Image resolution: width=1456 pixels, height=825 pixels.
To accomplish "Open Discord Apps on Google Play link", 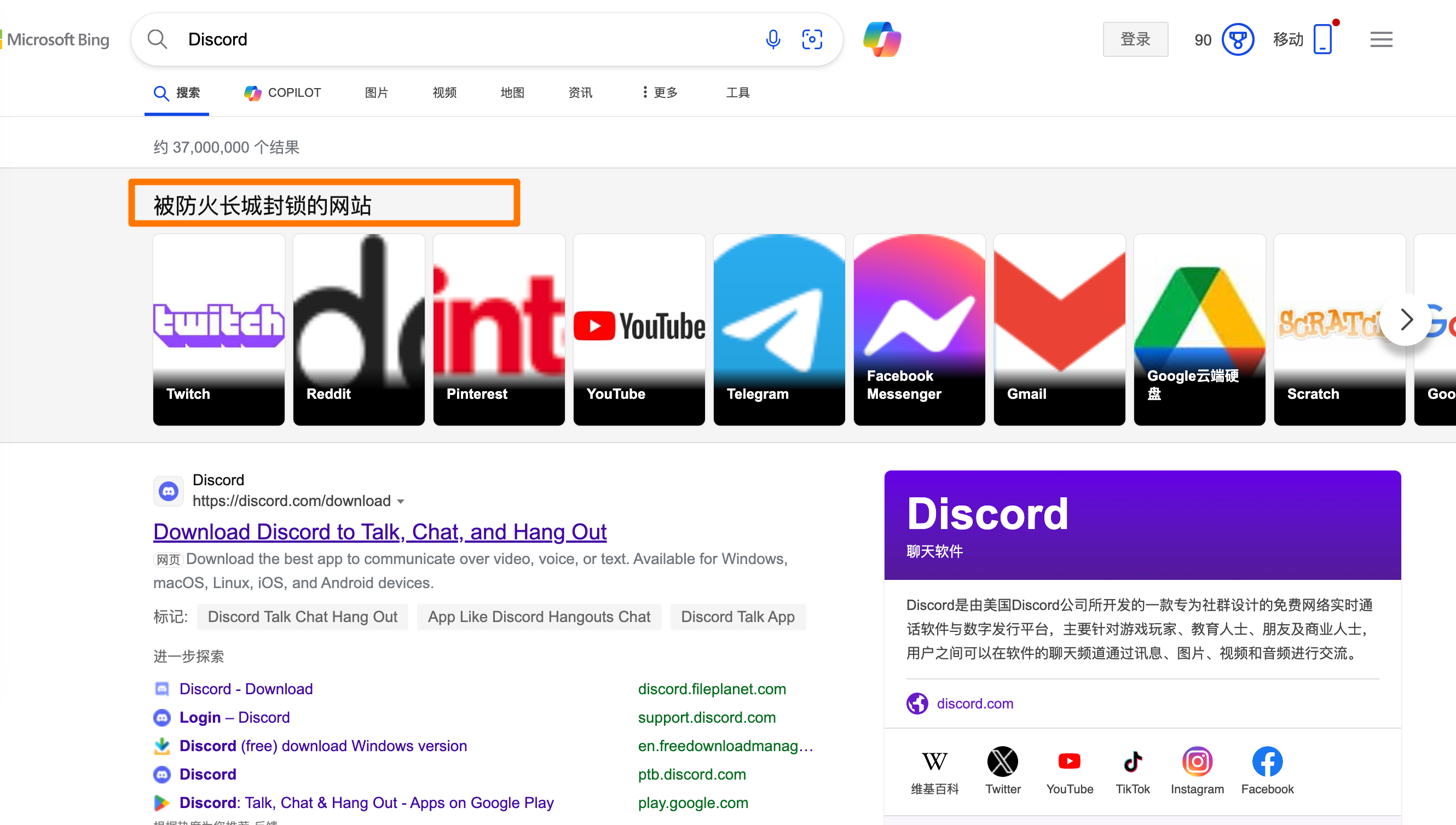I will tap(366, 803).
